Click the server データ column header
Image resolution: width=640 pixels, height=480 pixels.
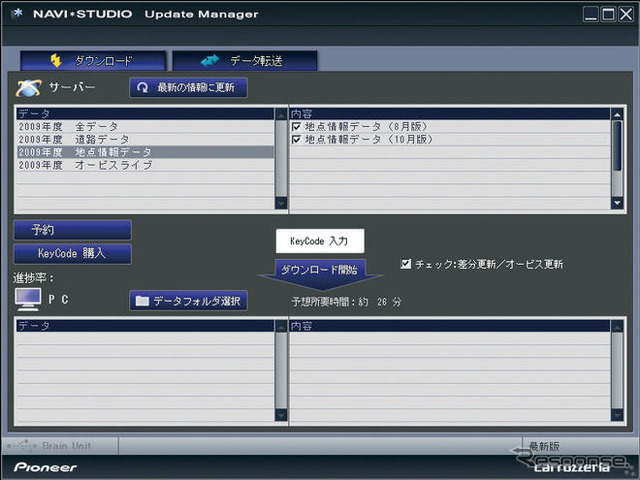[x=145, y=113]
